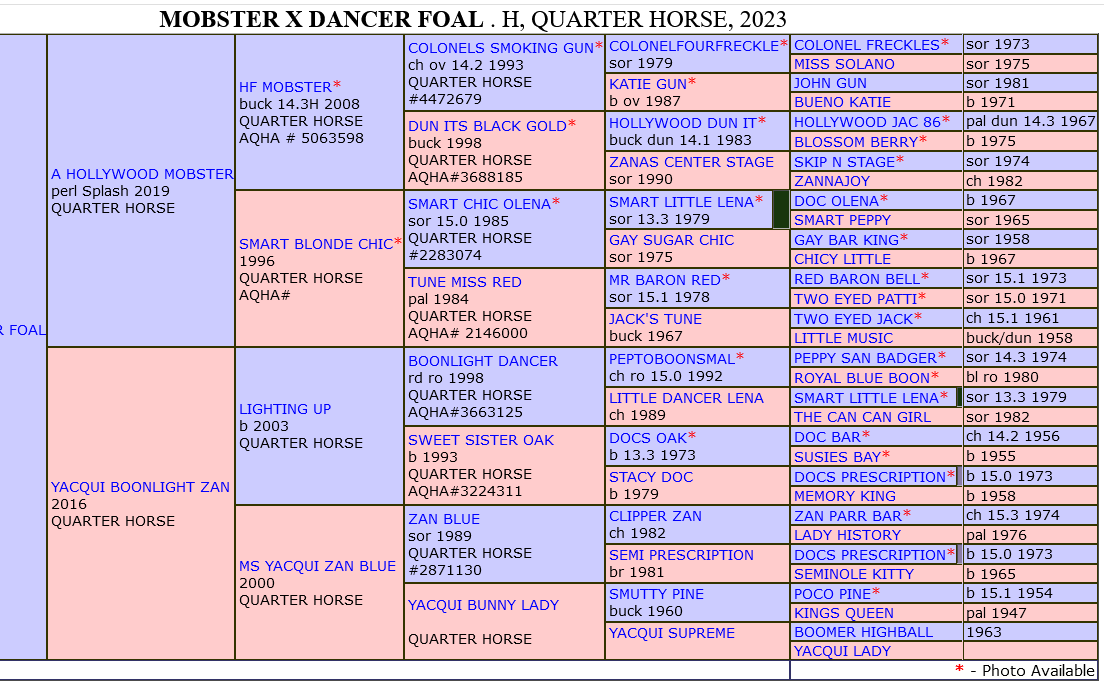Follow the ZAN PARR BAR link
The image size is (1104, 684).
tap(848, 516)
